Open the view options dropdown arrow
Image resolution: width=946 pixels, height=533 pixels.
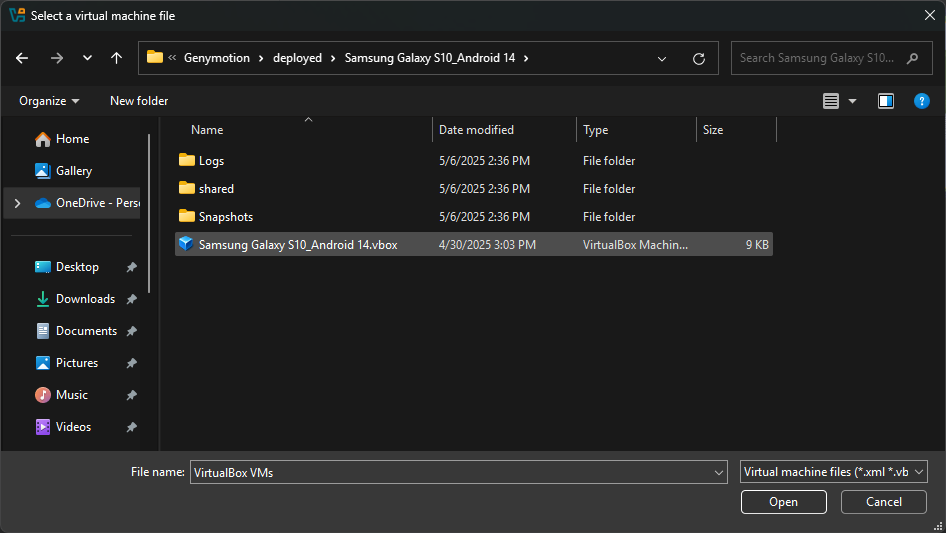pyautogui.click(x=852, y=101)
